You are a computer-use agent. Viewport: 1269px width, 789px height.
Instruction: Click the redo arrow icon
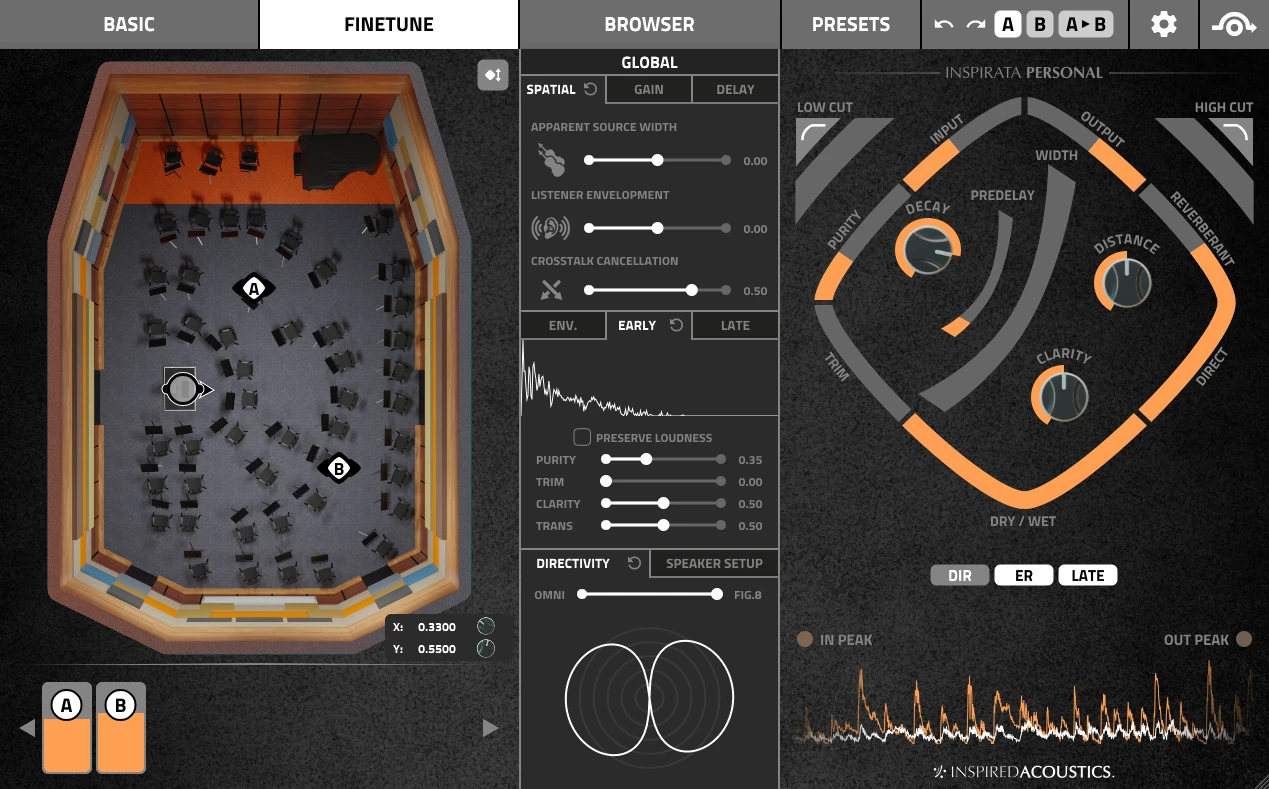point(975,25)
